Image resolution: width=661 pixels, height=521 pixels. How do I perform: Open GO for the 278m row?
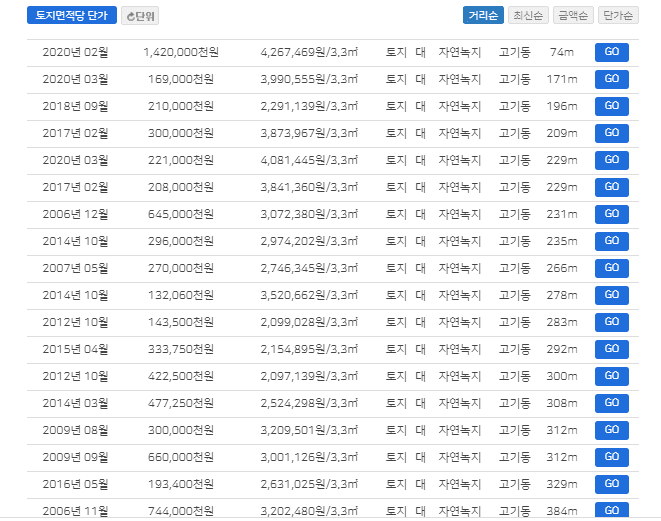(612, 295)
